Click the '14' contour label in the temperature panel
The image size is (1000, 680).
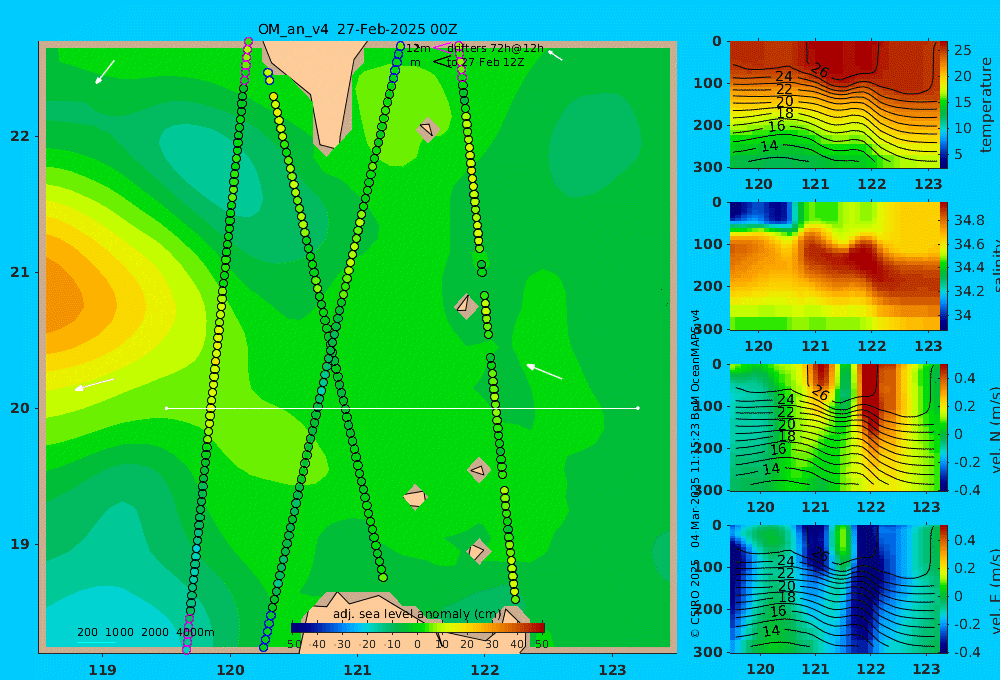770,146
